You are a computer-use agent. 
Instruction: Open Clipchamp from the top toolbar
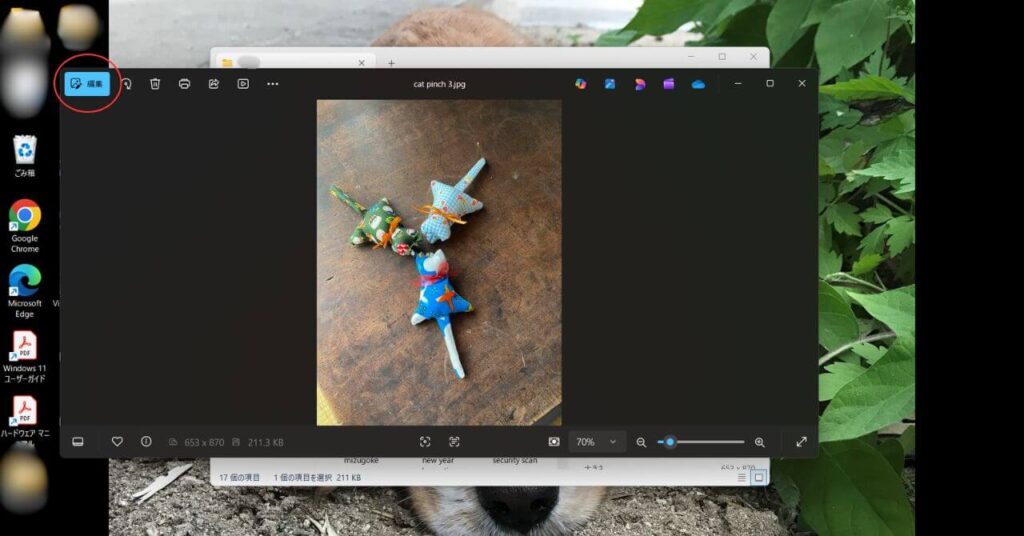[x=668, y=84]
